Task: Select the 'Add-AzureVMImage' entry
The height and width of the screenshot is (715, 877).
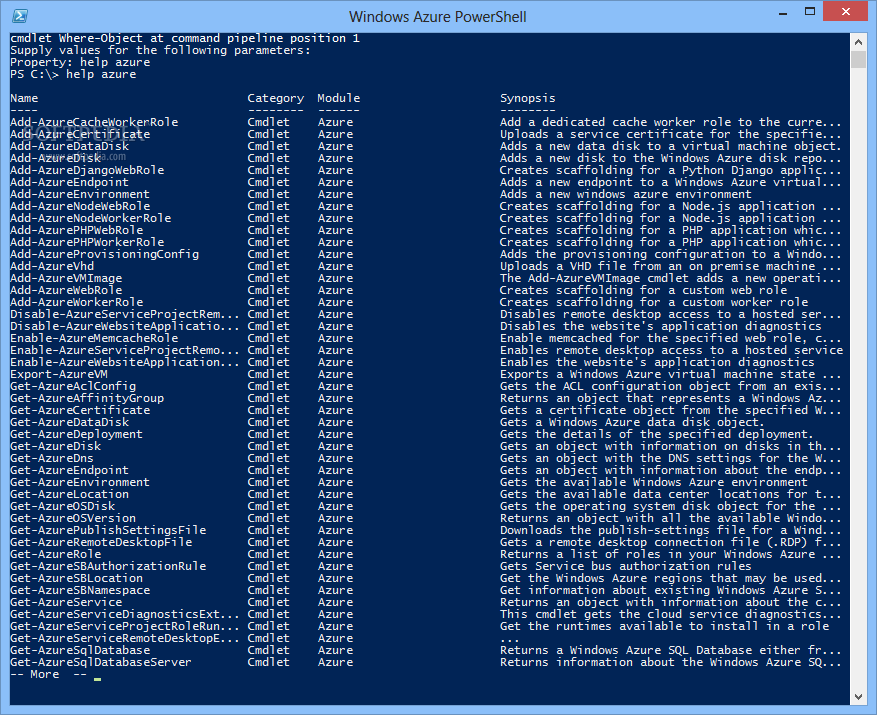Action: point(66,279)
